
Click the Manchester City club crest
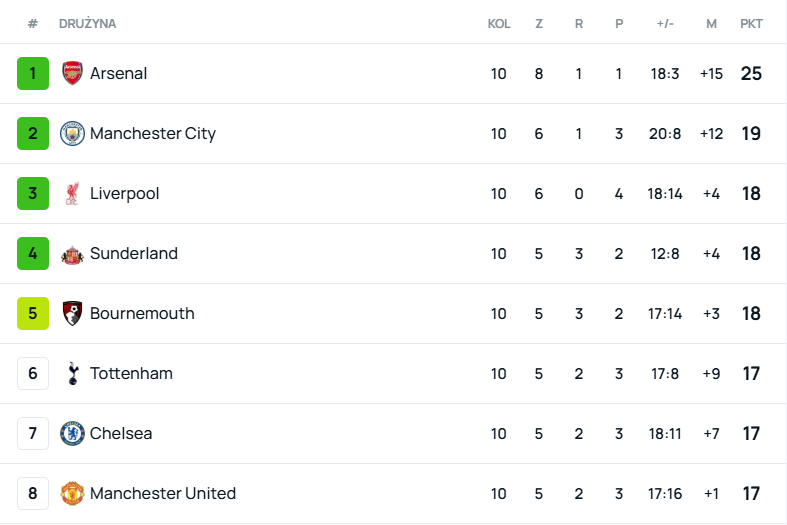click(x=72, y=133)
